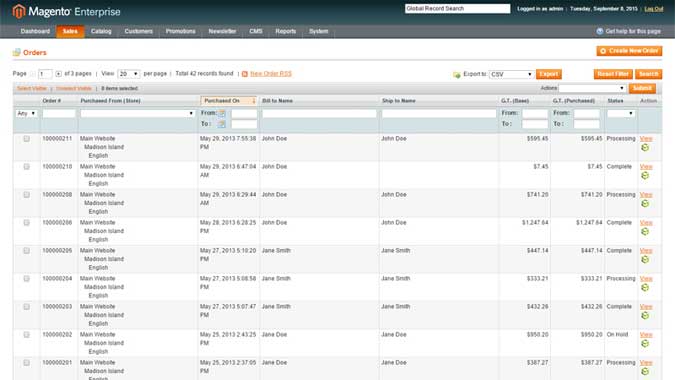Click reorder icon for order 100000210
675x380 pixels.
[645, 176]
